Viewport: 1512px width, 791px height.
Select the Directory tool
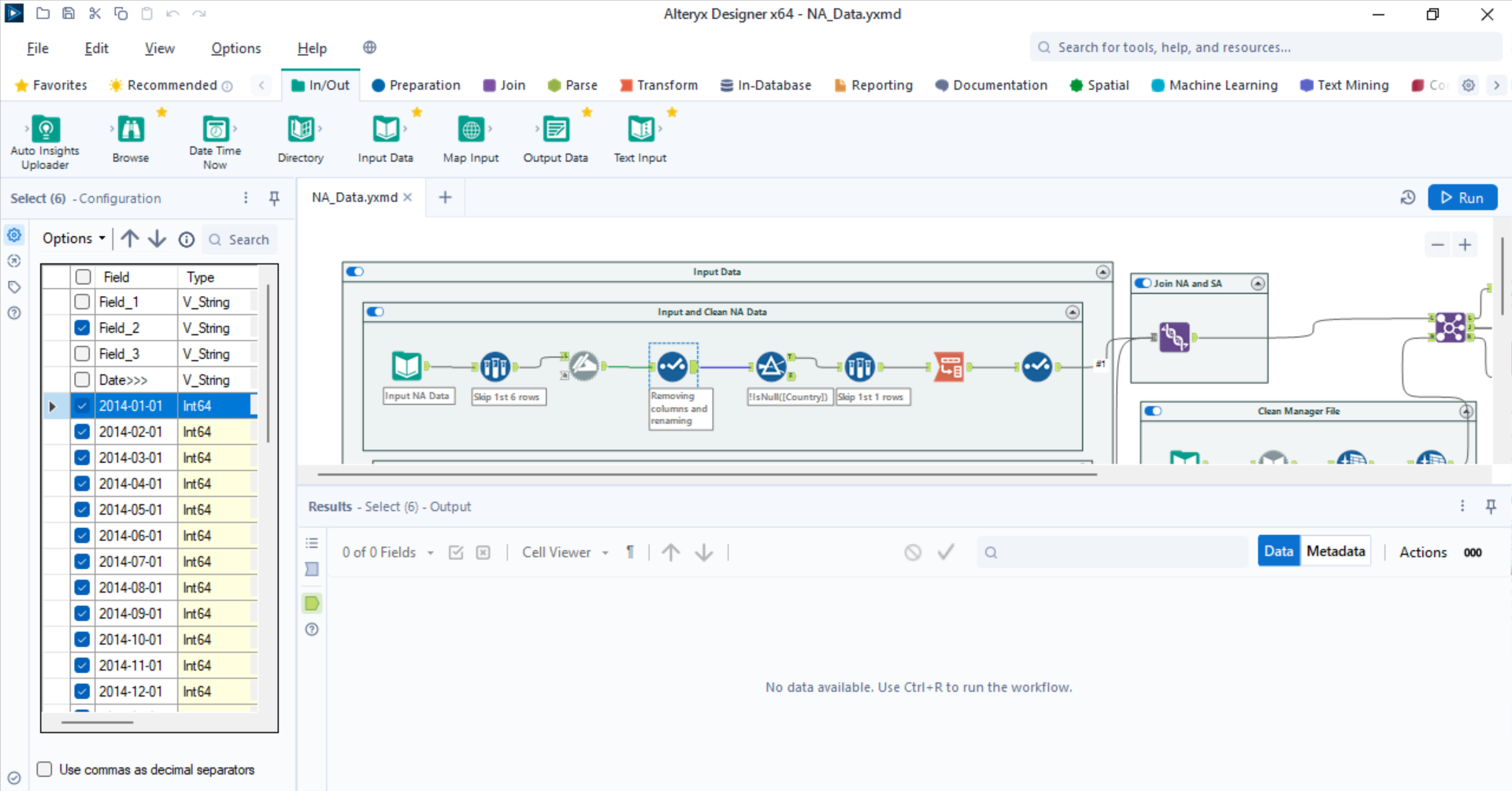300,132
